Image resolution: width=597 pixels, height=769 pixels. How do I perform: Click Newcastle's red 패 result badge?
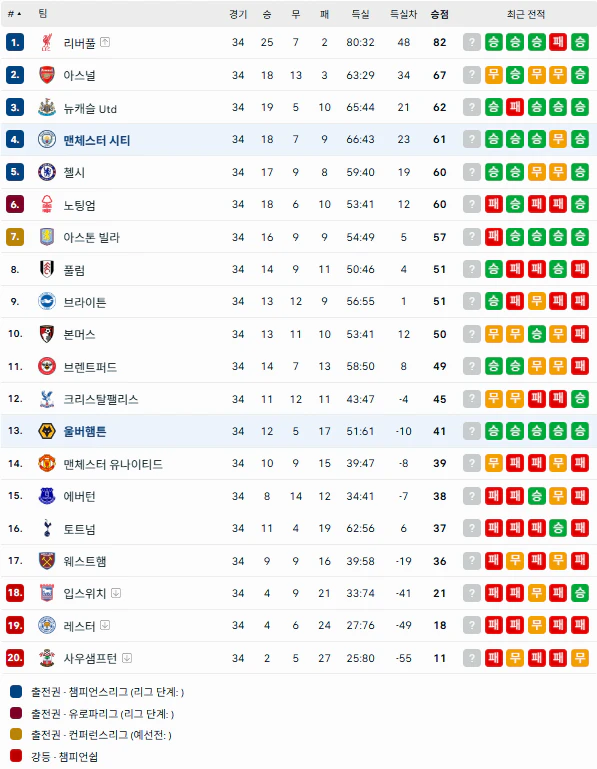coord(515,107)
